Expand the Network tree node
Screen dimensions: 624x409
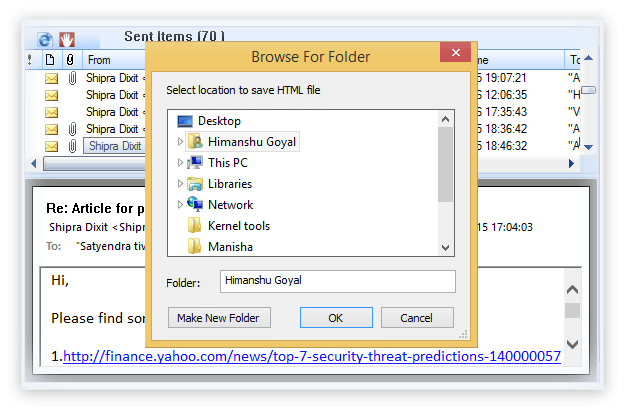point(180,204)
